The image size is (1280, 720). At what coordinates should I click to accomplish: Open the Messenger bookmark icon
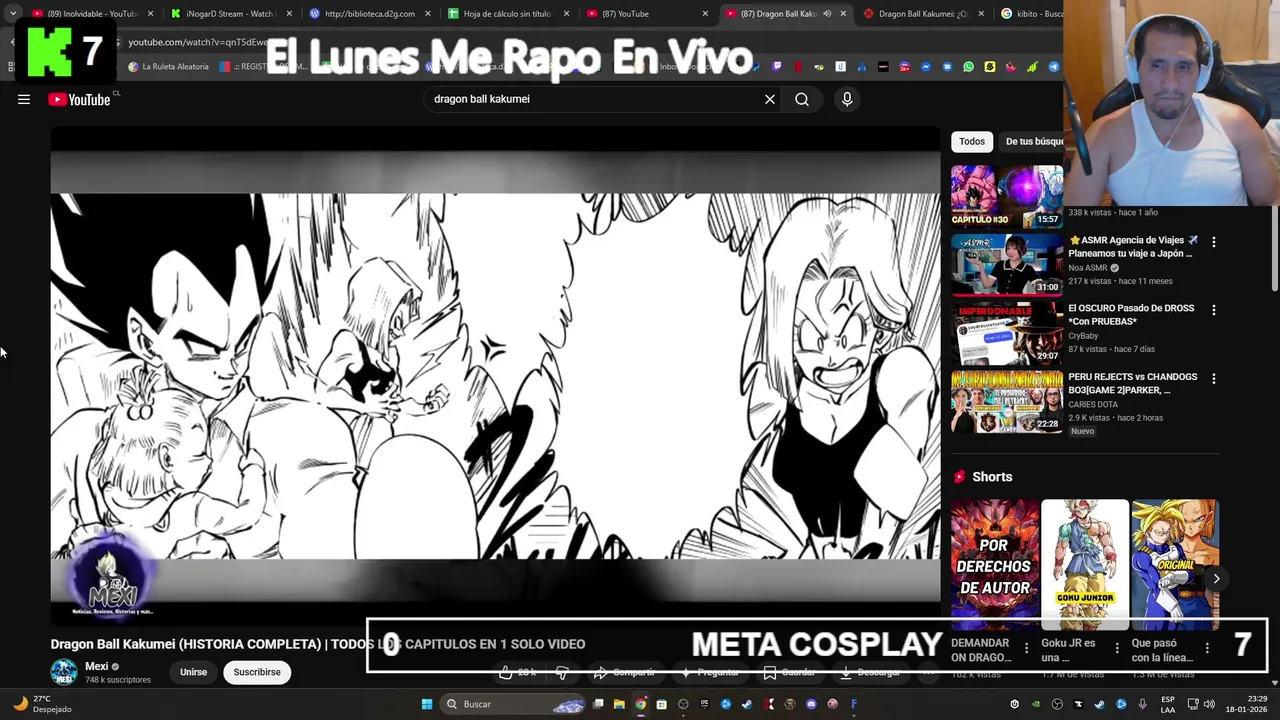[926, 67]
